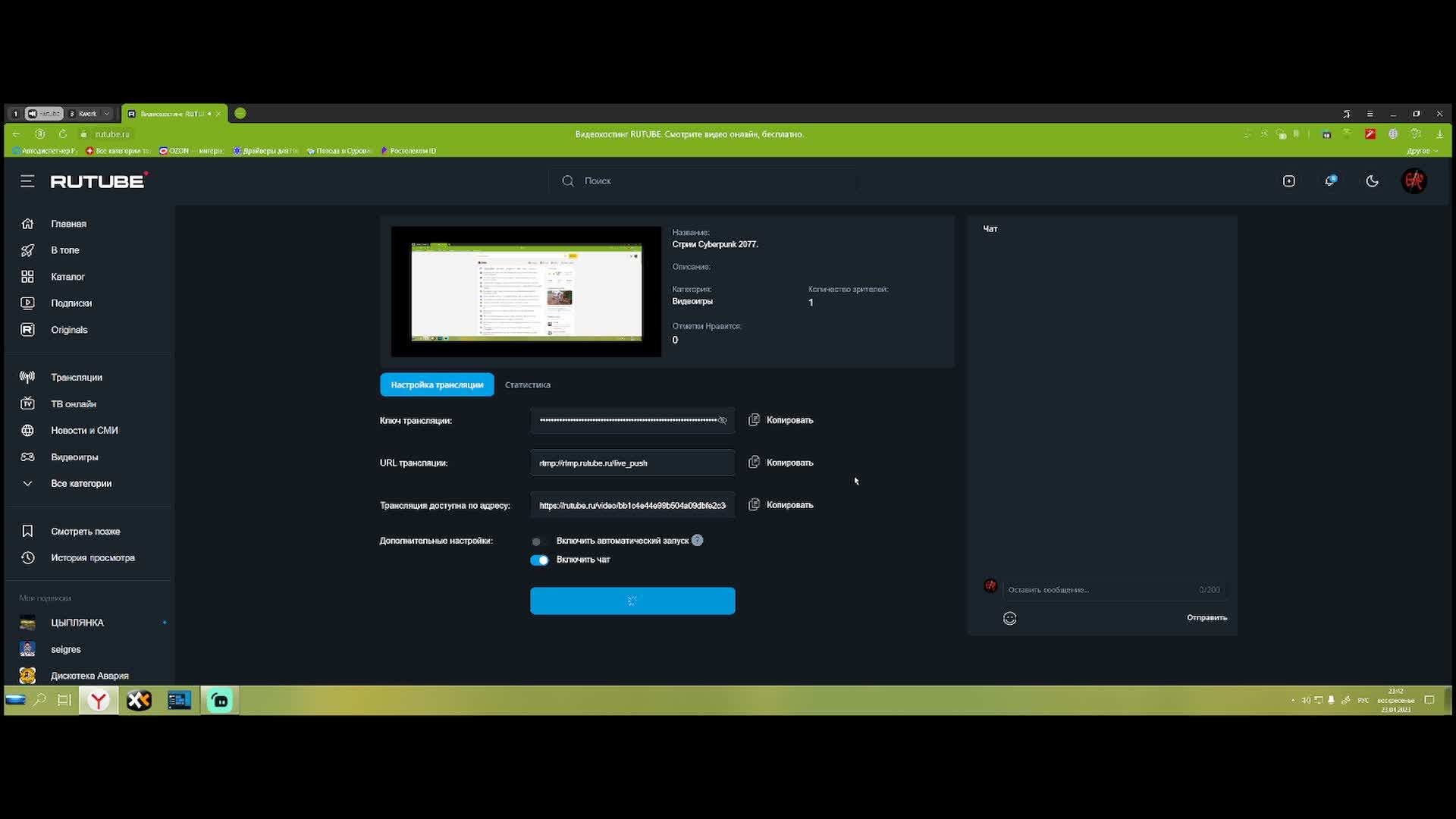Open the auto-start help question mark
The width and height of the screenshot is (1456, 819).
[x=697, y=541]
